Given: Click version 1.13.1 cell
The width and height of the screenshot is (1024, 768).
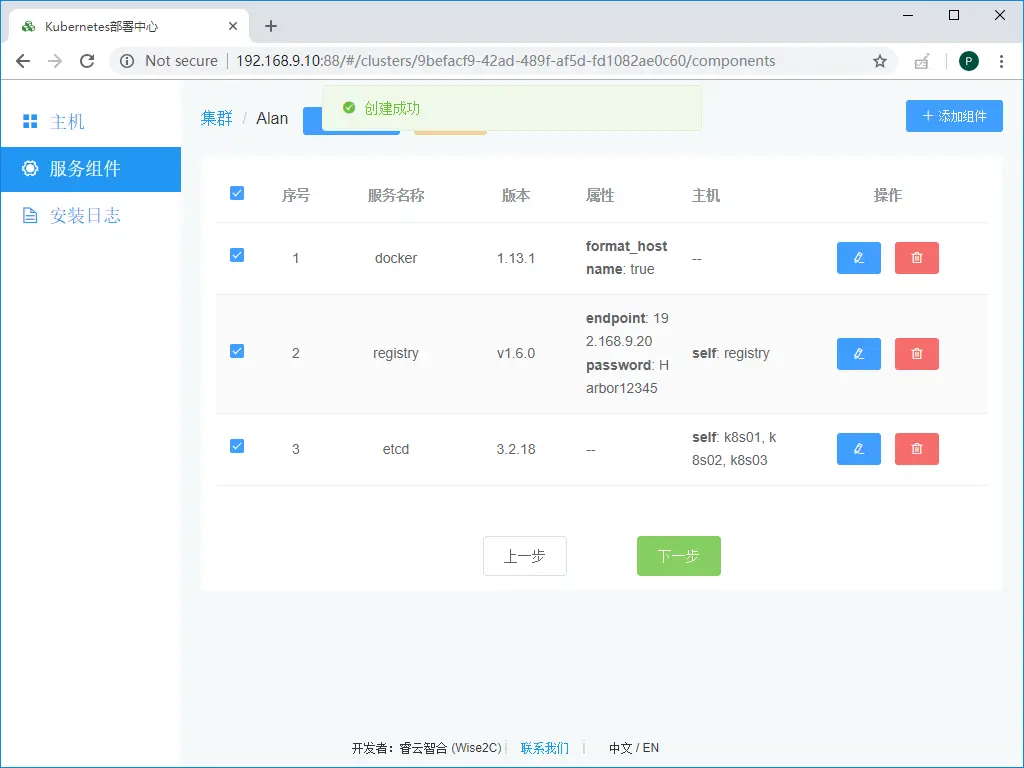Looking at the screenshot, I should click(516, 259).
